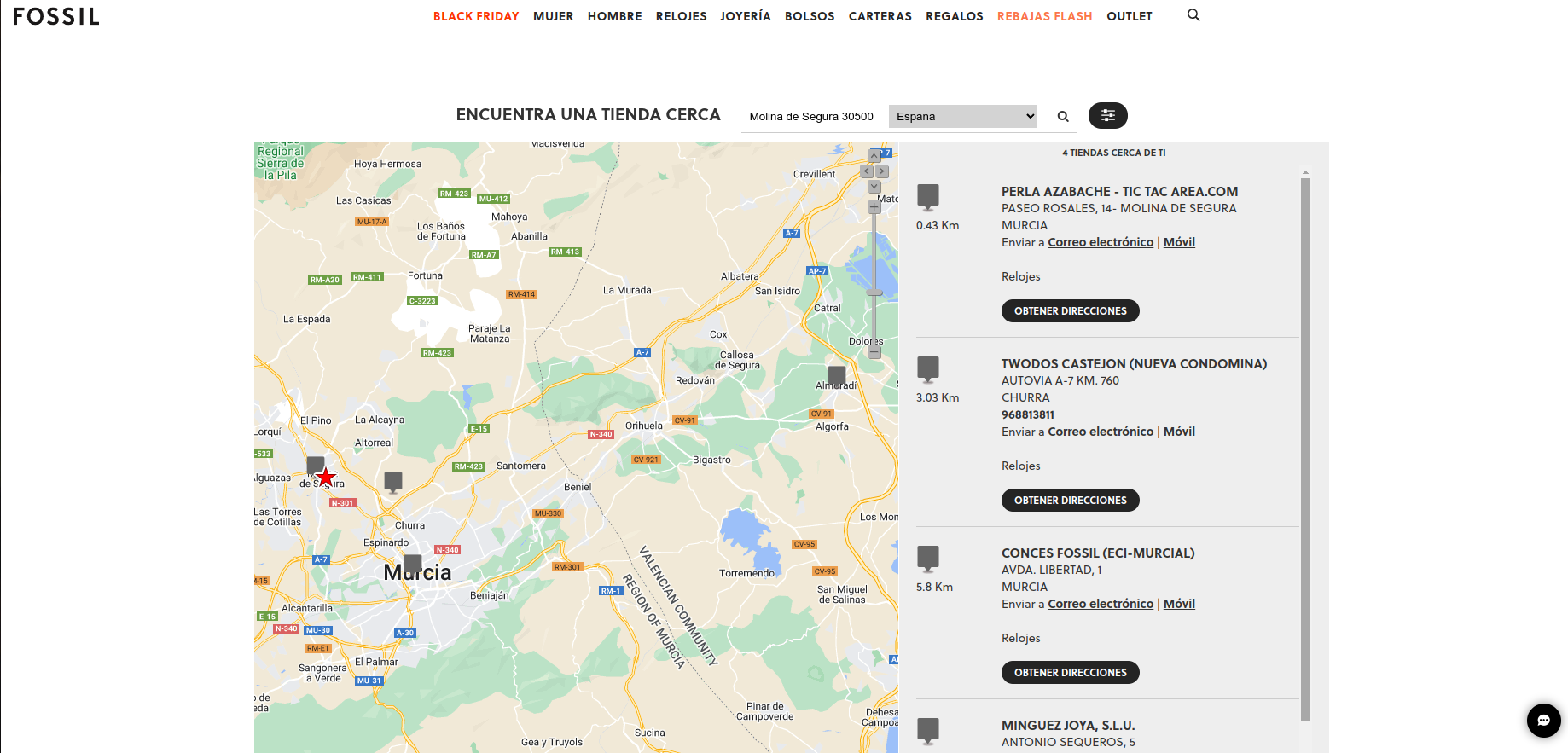Call Twodos Castejon phone 968813811
The height and width of the screenshot is (753, 1568).
(1028, 414)
